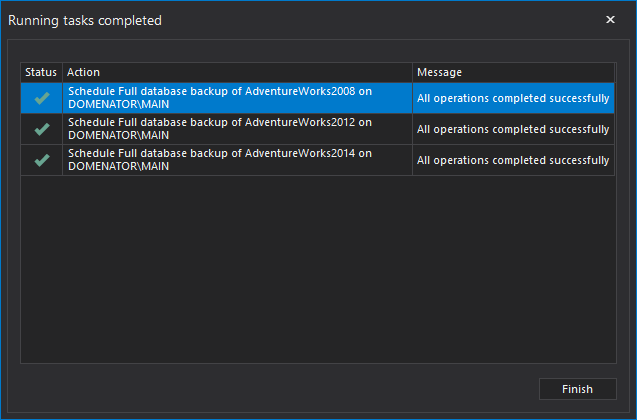This screenshot has width=637, height=420.
Task: Click the green checkmark for the AdventureWorks2012 backup
Action: pos(41,129)
